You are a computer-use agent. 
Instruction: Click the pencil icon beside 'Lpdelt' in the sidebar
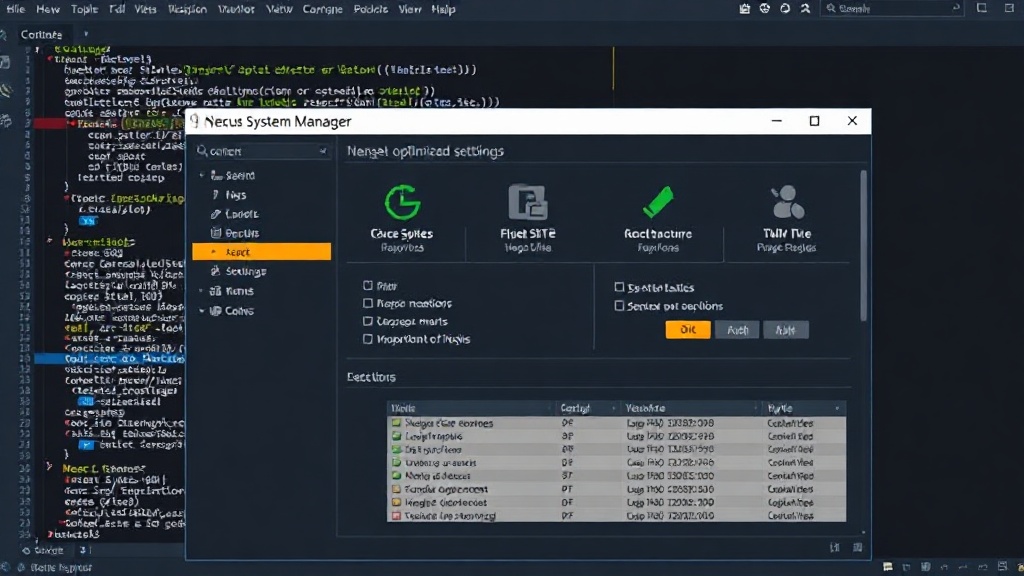[216, 214]
